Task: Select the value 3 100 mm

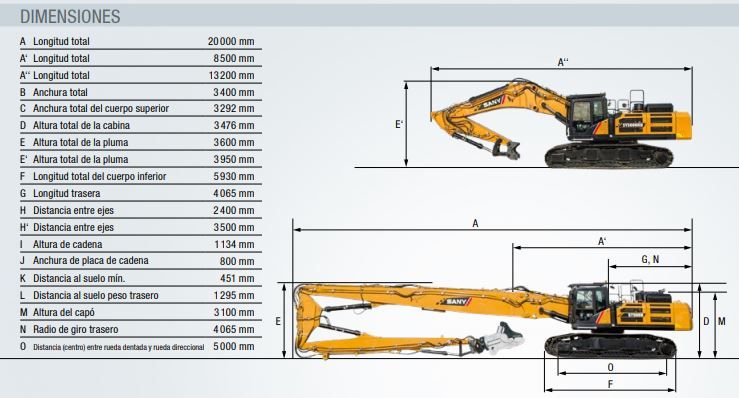Action: coord(234,312)
